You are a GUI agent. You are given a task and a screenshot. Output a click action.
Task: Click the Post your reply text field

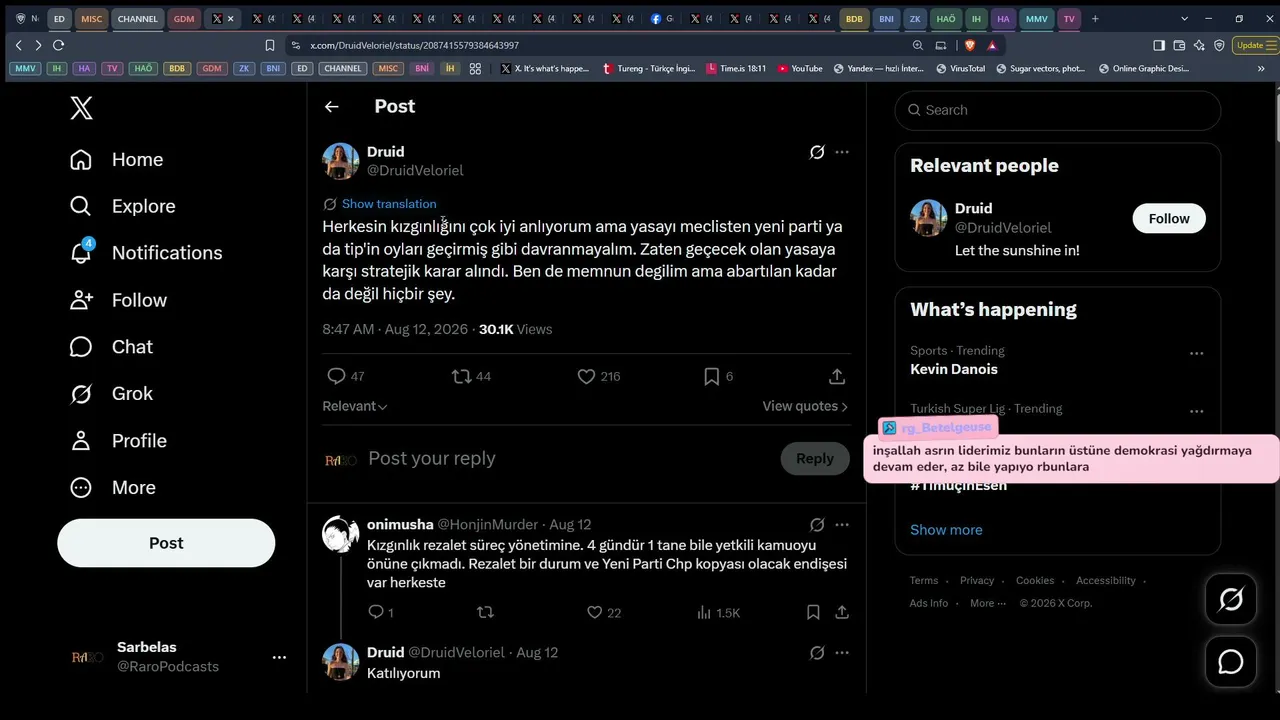coord(568,458)
